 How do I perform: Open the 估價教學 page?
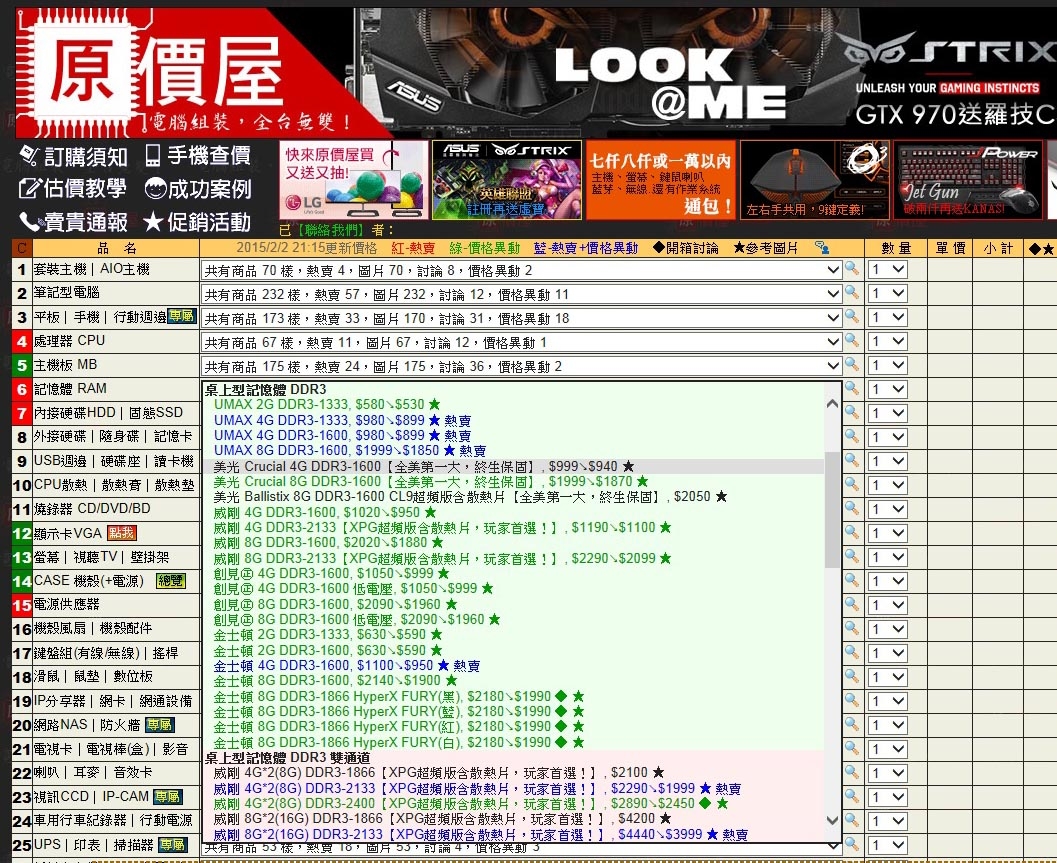73,189
